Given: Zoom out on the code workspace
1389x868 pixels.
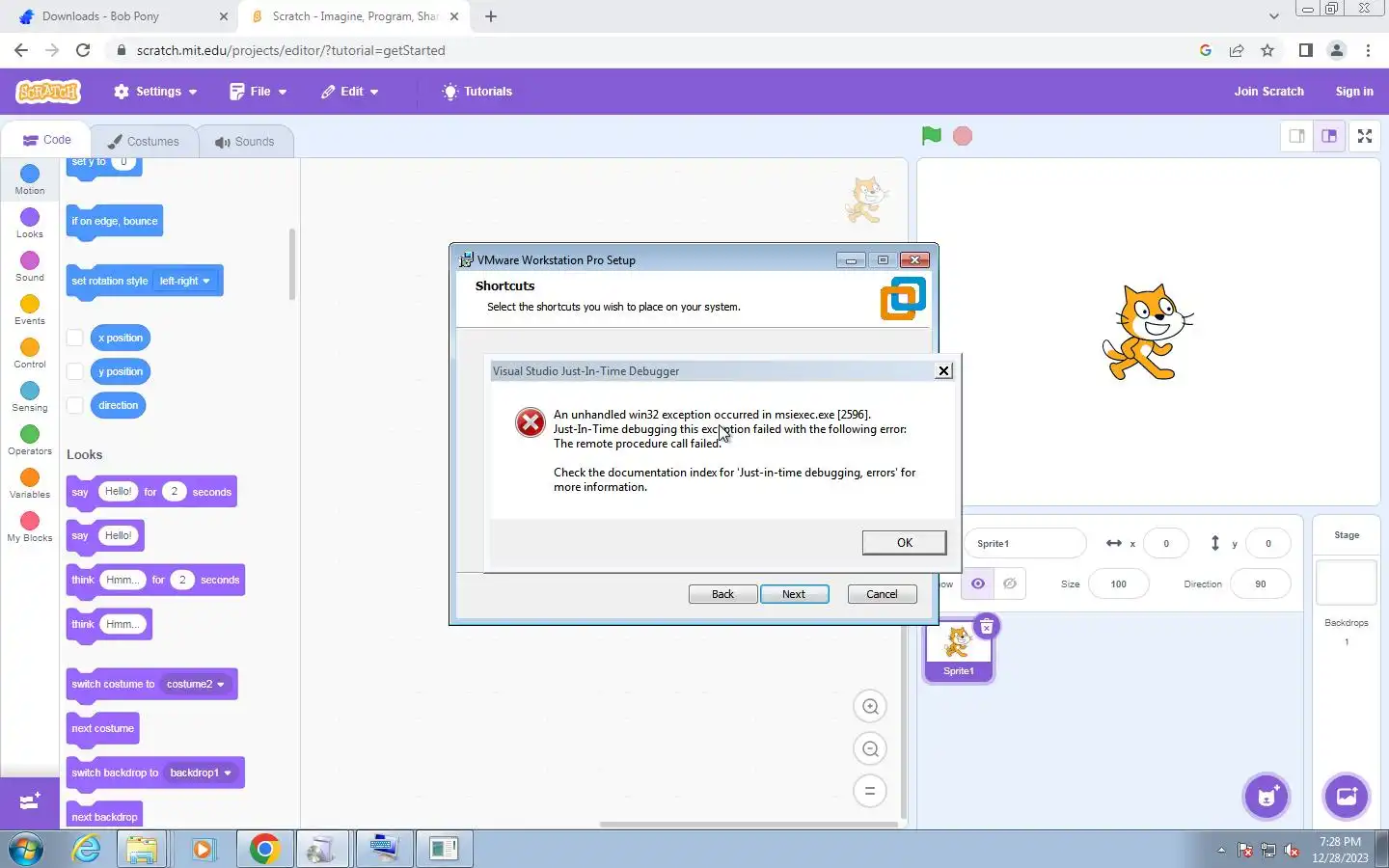Looking at the screenshot, I should 870,749.
